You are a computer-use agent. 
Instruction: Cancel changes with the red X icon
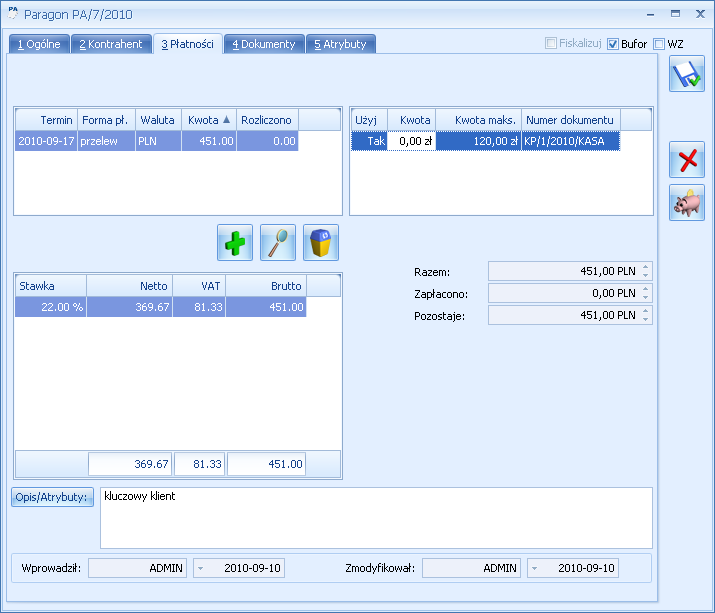pyautogui.click(x=687, y=160)
